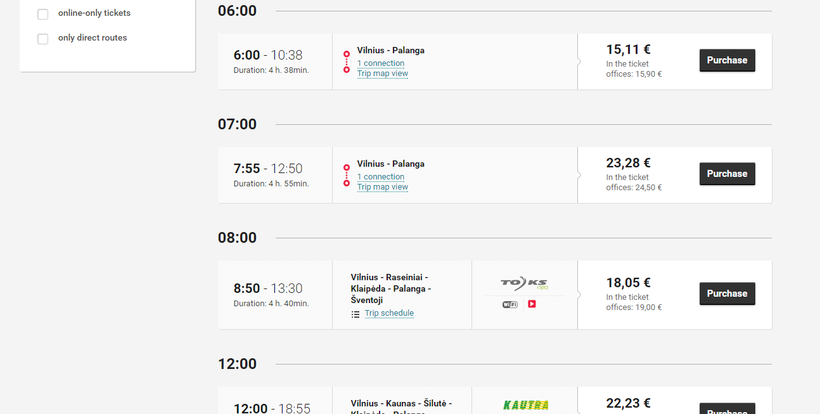Click the list icon beside Trip schedule

tap(355, 314)
